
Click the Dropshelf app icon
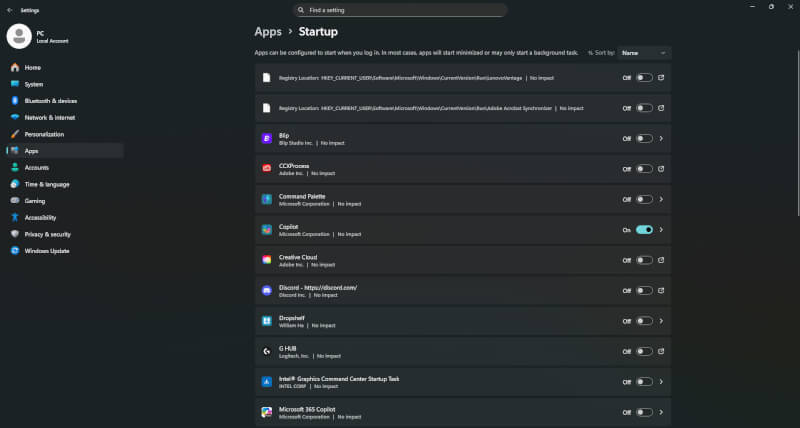coord(267,321)
